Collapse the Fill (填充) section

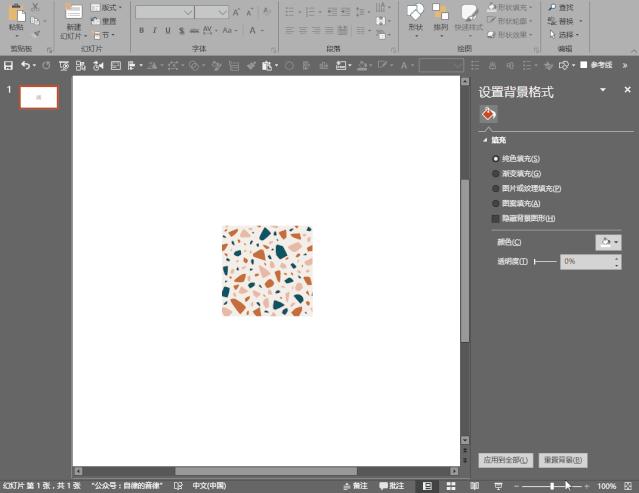[x=485, y=140]
